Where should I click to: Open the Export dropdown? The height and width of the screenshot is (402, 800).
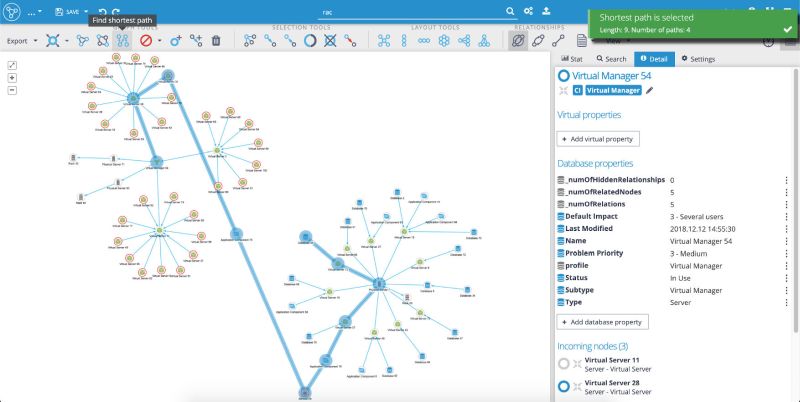22,41
